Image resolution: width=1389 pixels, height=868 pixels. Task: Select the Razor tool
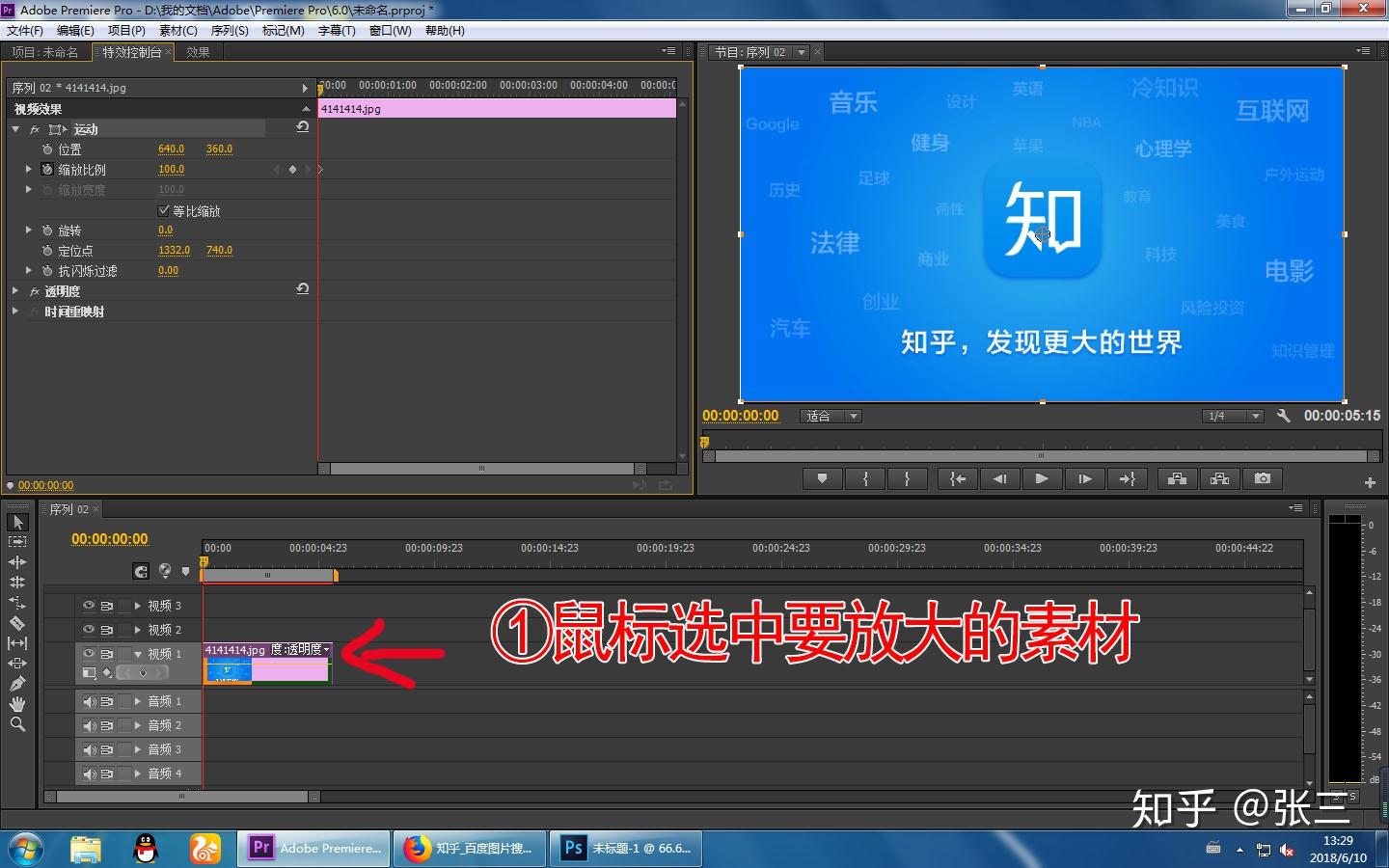17,623
